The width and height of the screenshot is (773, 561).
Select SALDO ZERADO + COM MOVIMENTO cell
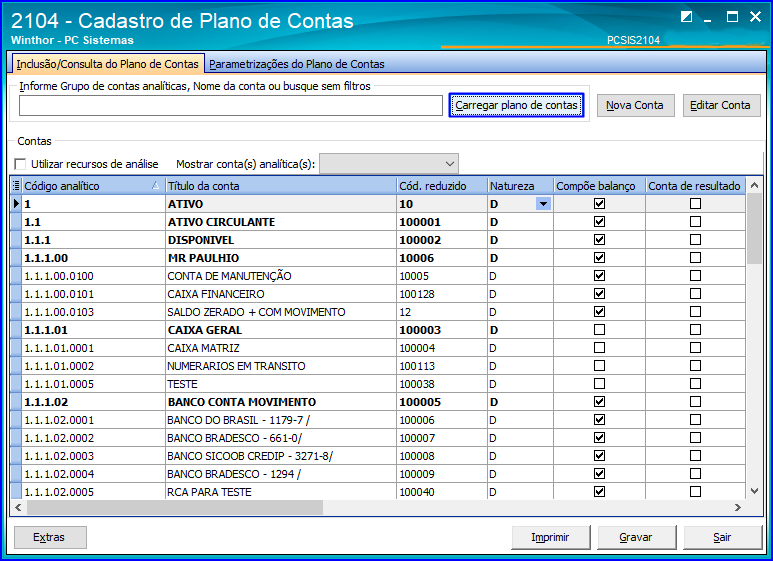281,312
